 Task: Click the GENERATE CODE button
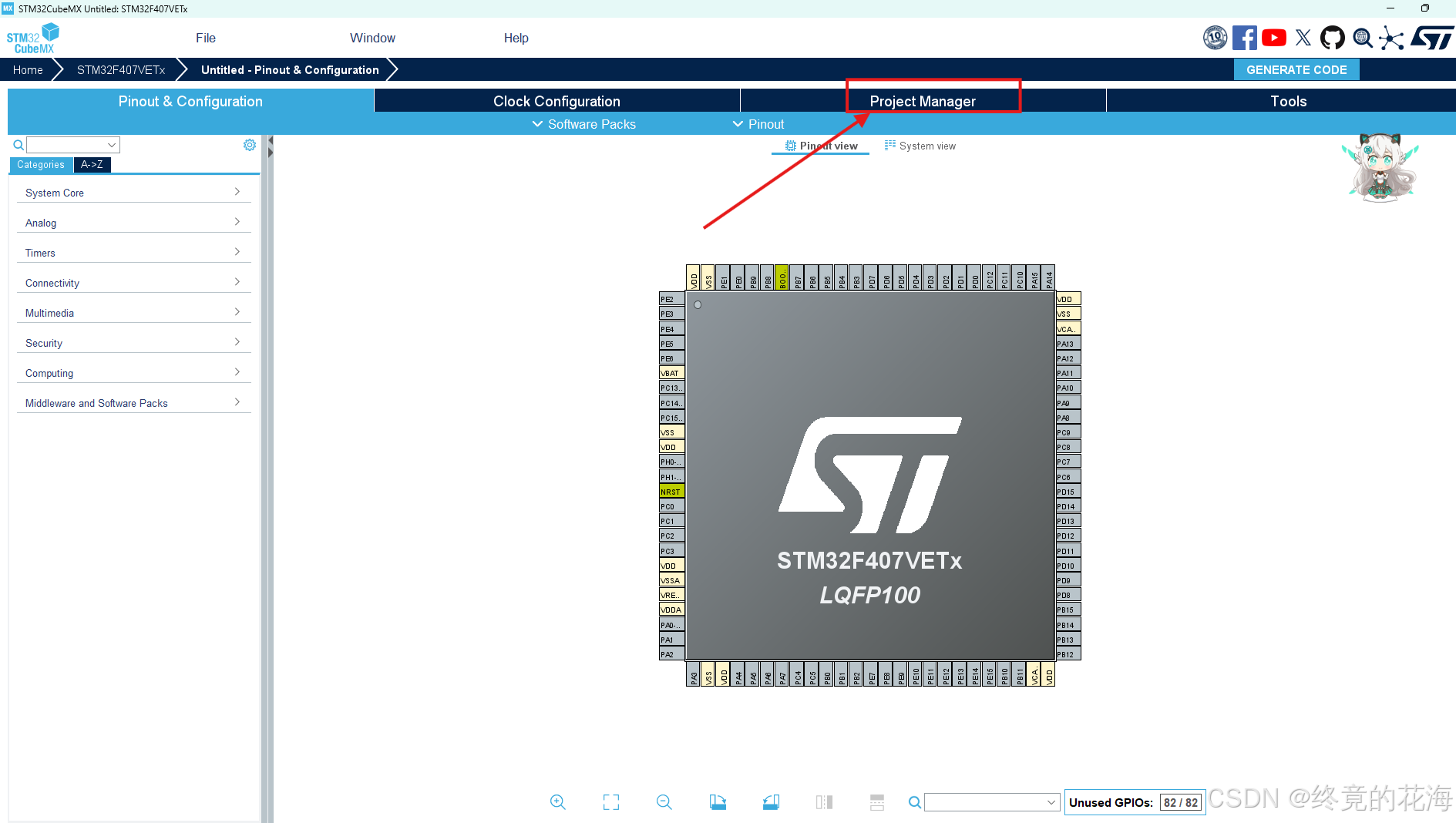coord(1296,69)
